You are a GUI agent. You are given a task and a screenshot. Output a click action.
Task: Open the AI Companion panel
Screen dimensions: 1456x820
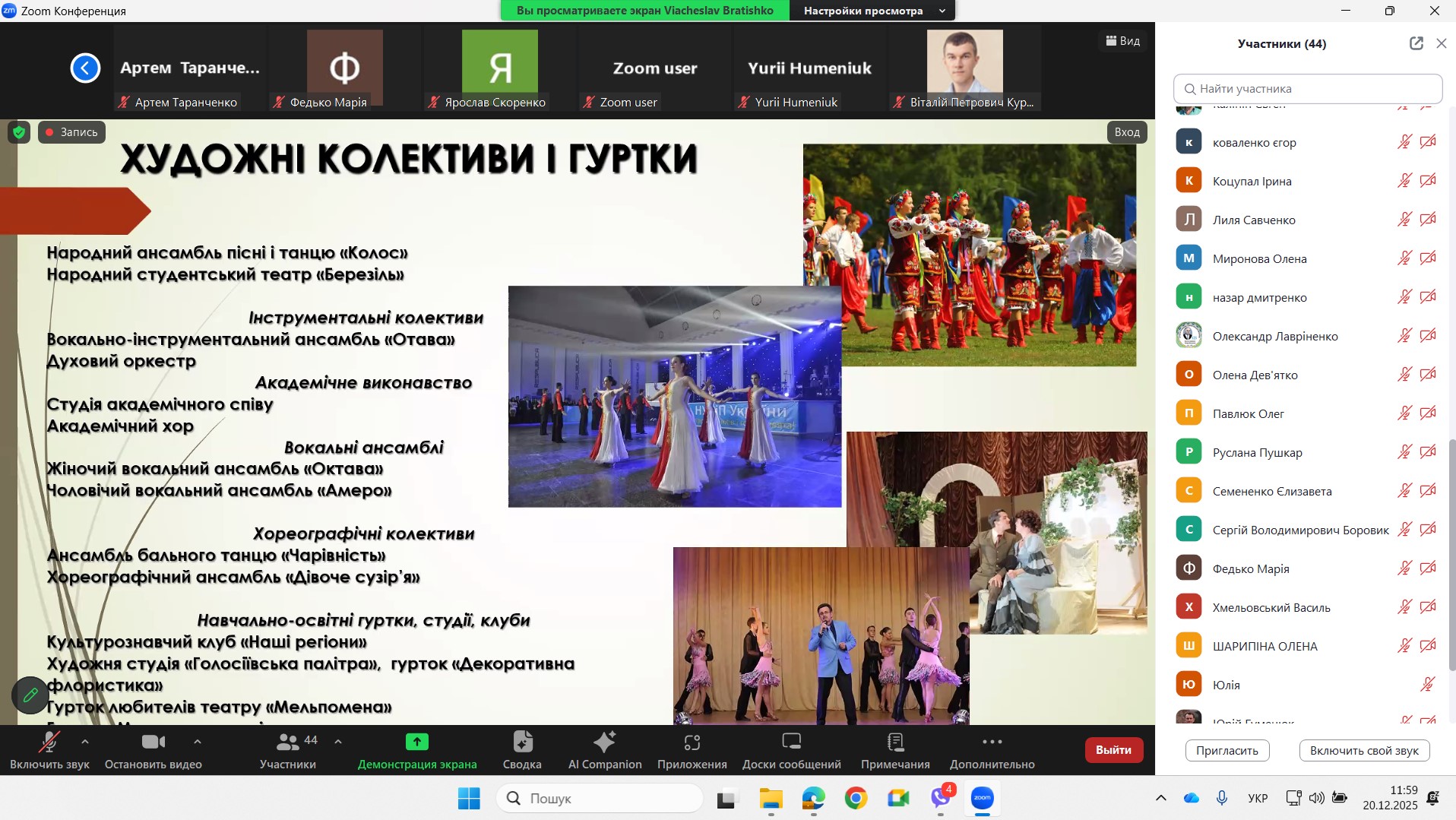click(x=605, y=749)
